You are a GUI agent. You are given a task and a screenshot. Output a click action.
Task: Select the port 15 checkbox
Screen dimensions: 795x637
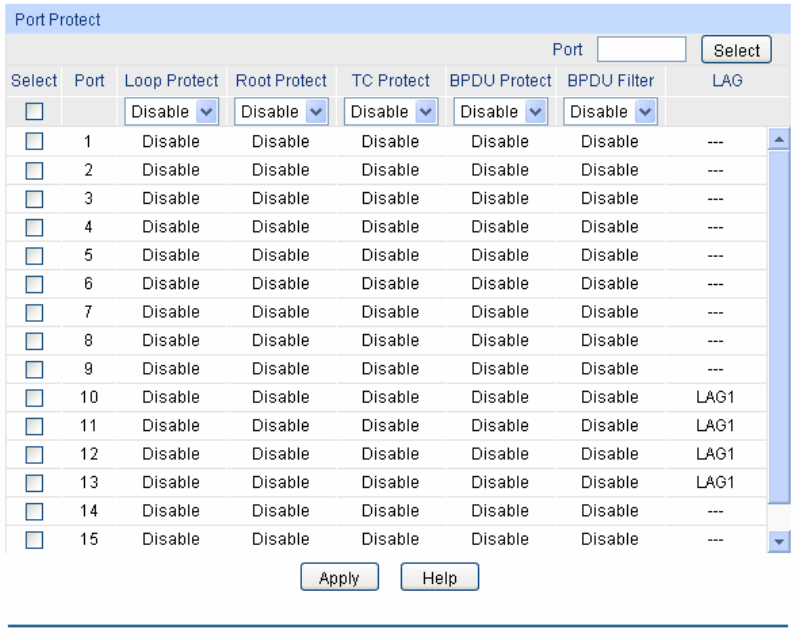pyautogui.click(x=34, y=540)
